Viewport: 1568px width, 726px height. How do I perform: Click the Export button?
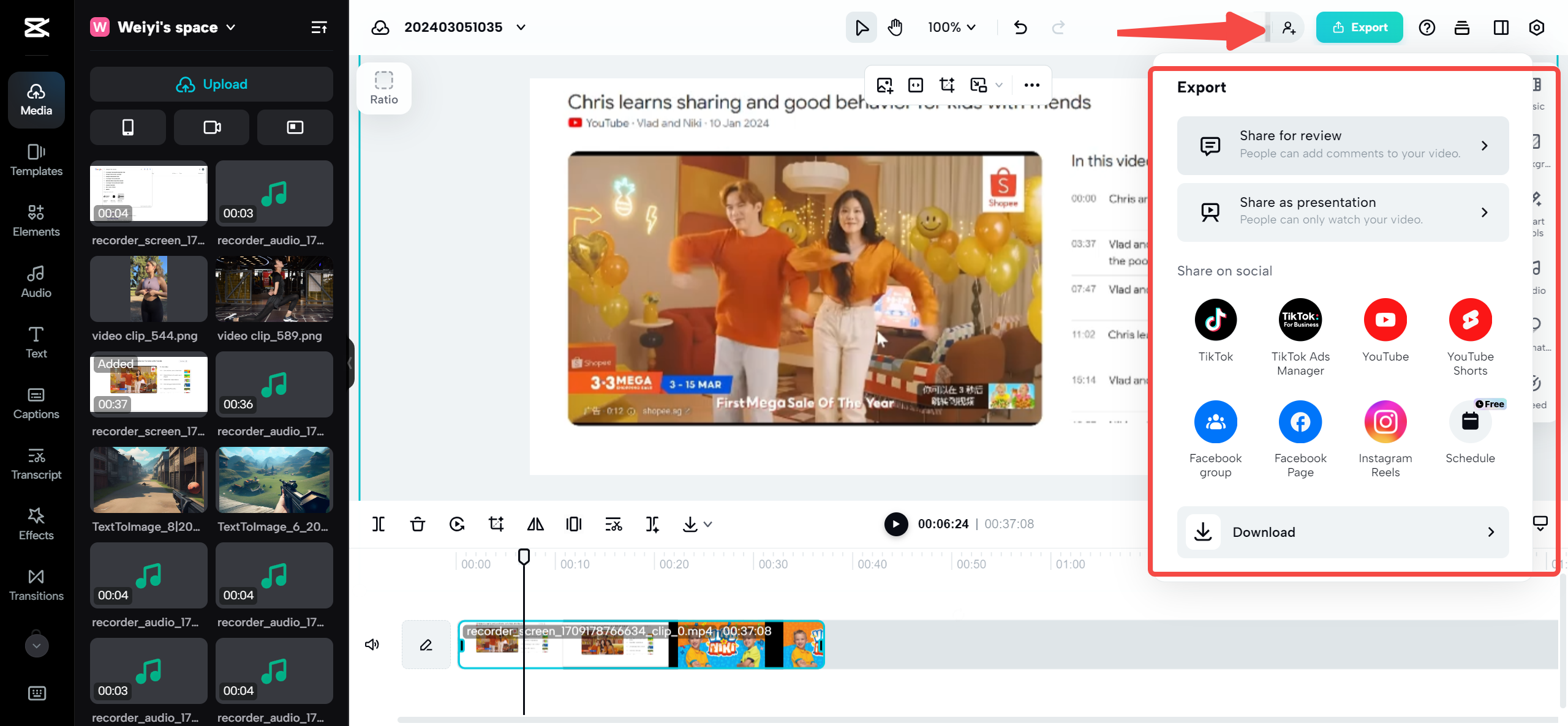click(1359, 27)
